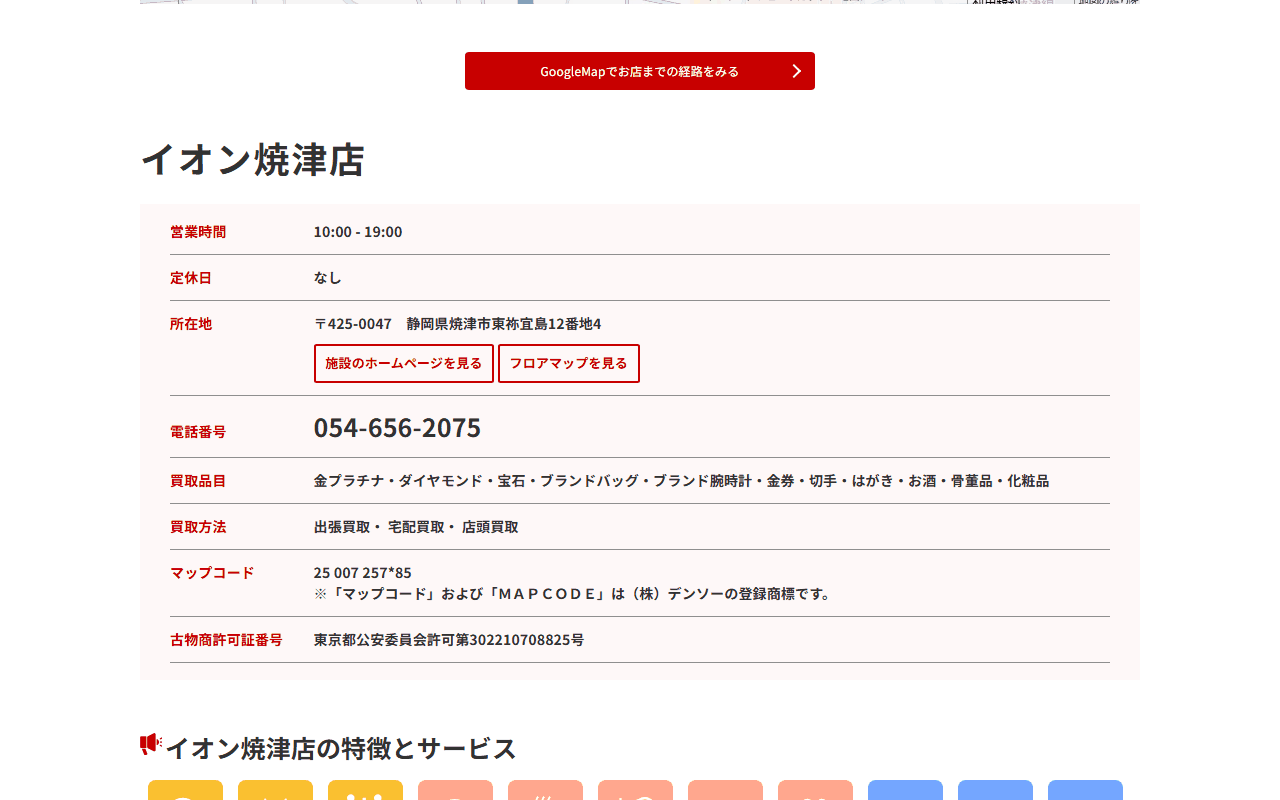Click the なし holiday value
This screenshot has height=800, width=1280.
[328, 278]
